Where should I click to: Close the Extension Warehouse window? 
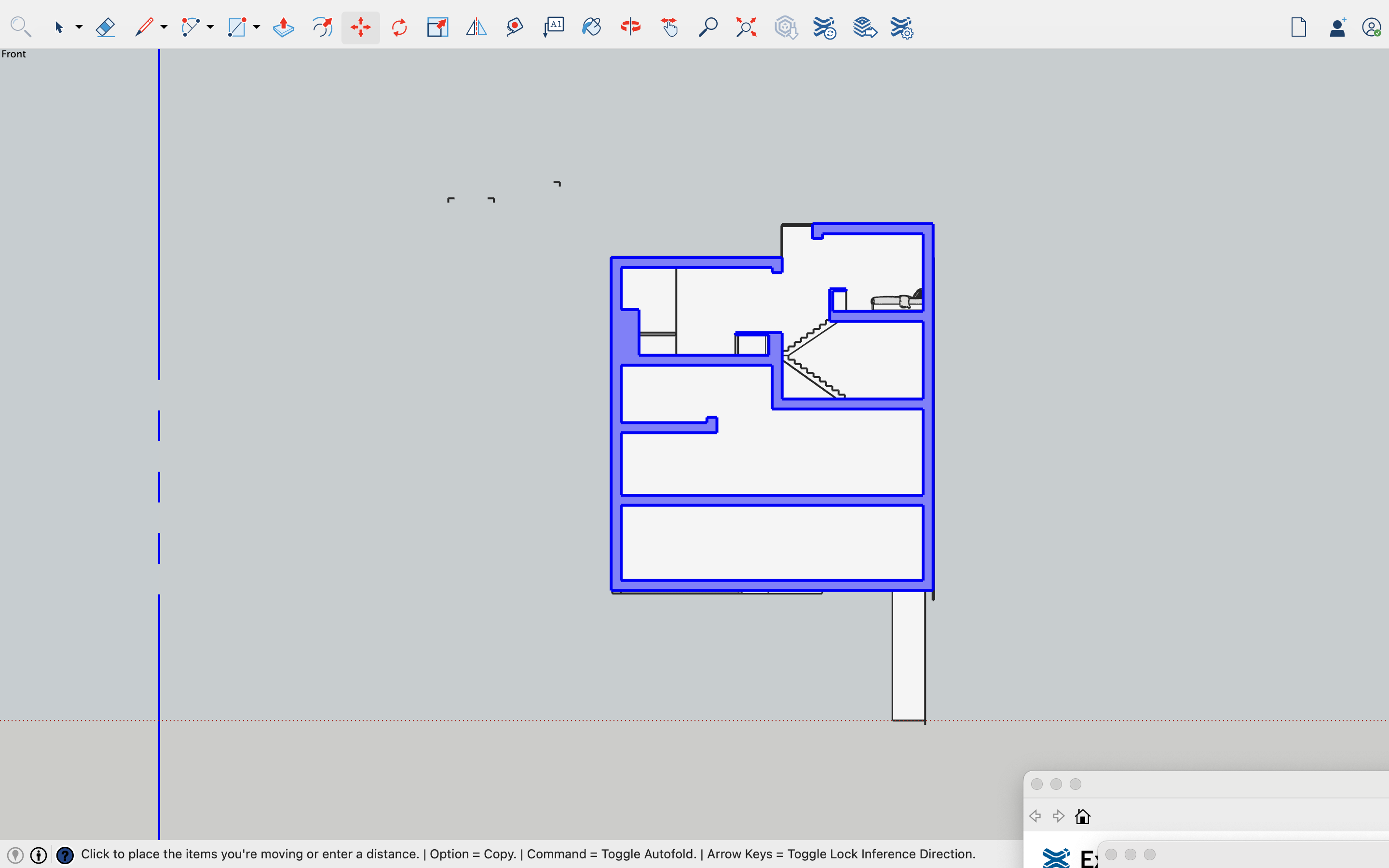pyautogui.click(x=1036, y=784)
